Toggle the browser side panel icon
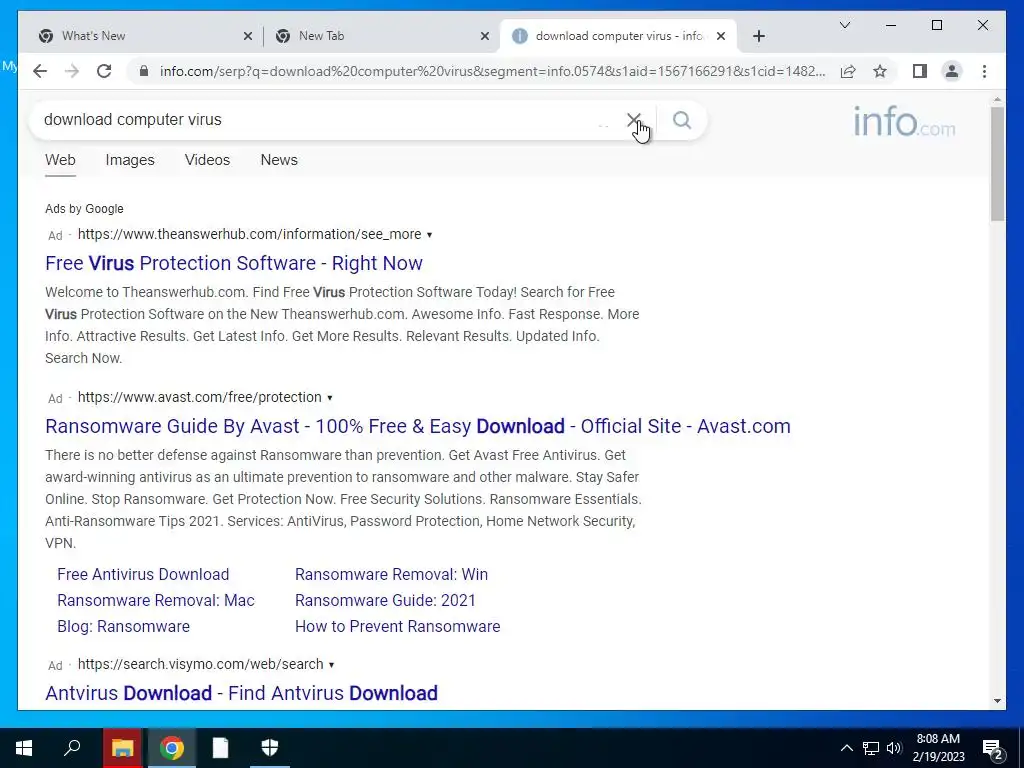 (920, 71)
